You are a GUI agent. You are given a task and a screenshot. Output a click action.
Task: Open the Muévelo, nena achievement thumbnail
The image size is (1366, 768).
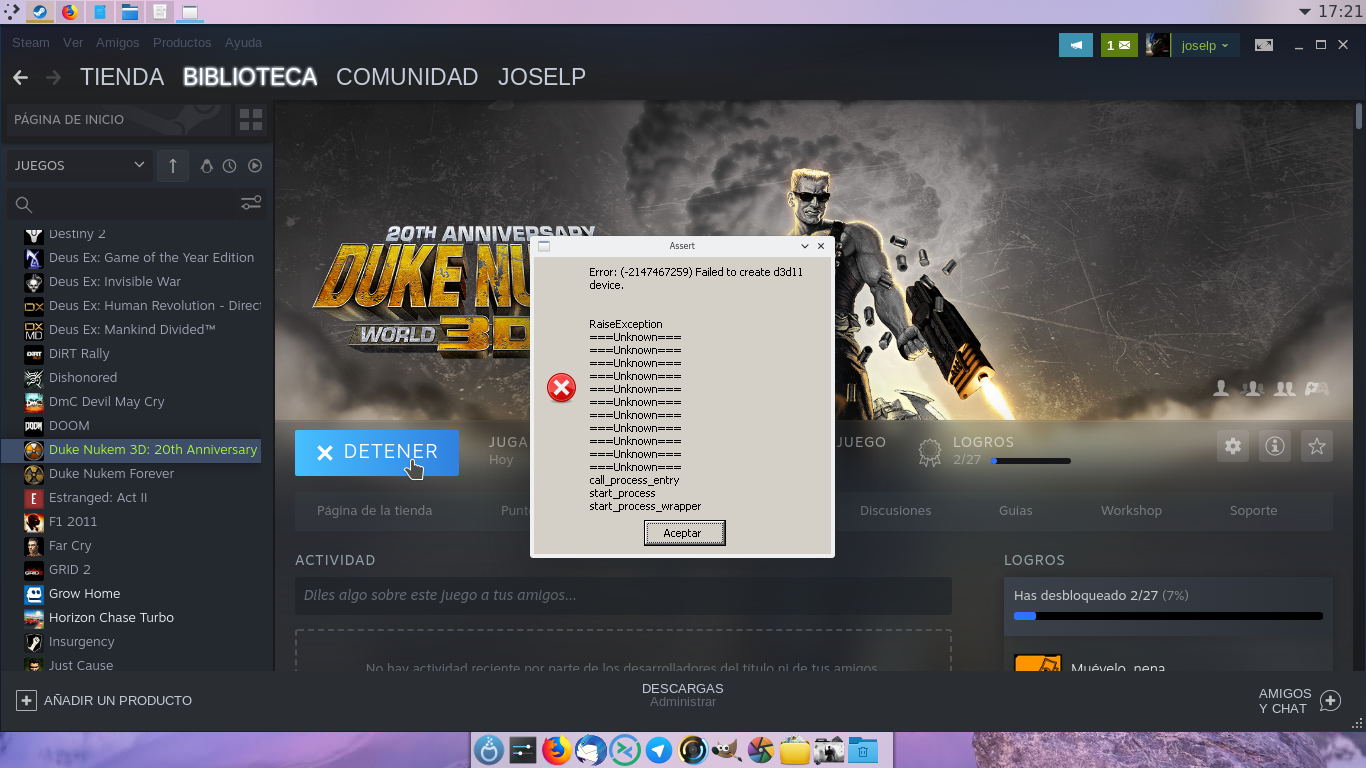pyautogui.click(x=1038, y=663)
